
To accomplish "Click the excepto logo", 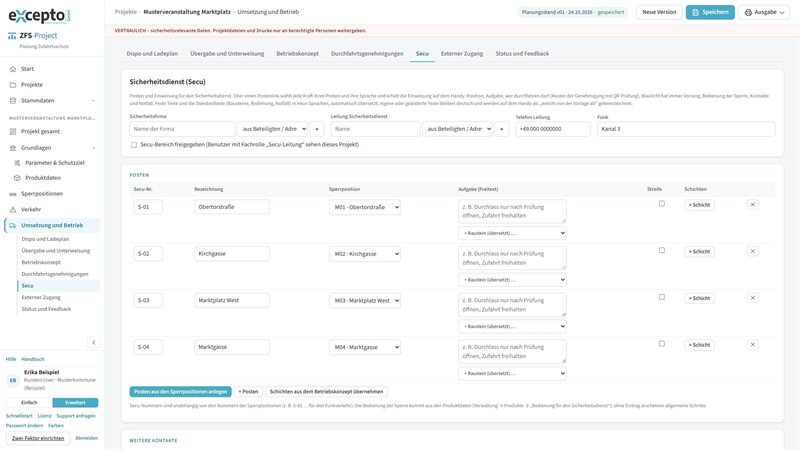I will tap(39, 15).
